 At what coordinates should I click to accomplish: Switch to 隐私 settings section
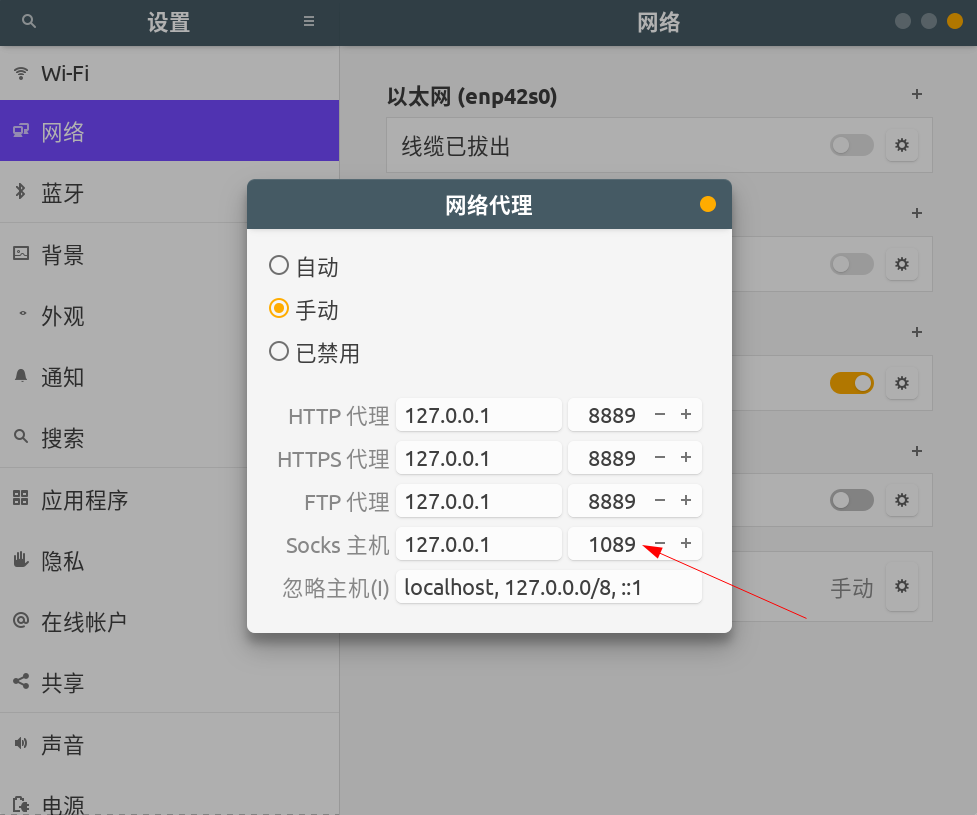[62, 560]
